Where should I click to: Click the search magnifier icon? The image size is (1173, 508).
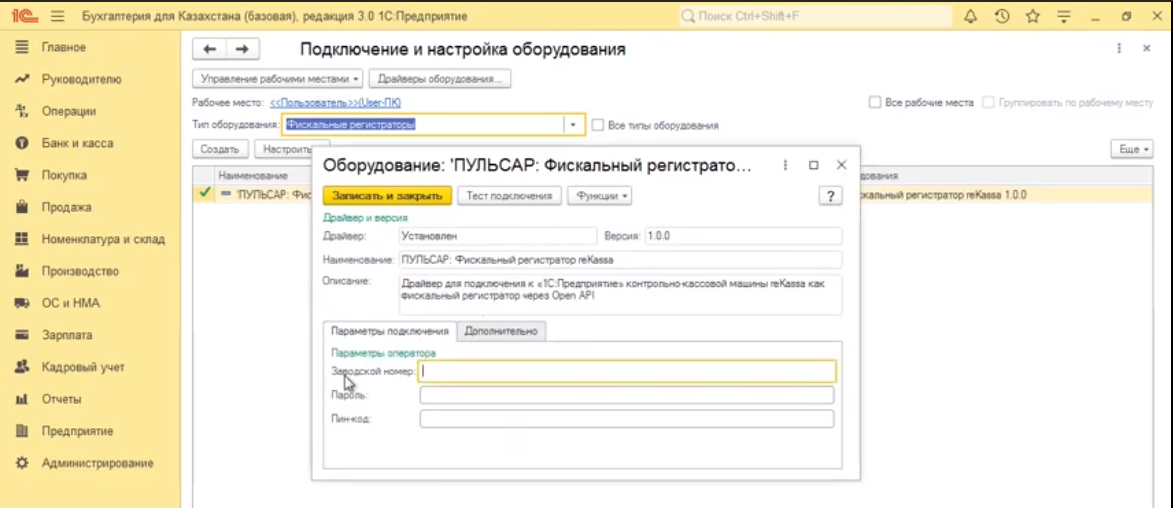pyautogui.click(x=688, y=16)
